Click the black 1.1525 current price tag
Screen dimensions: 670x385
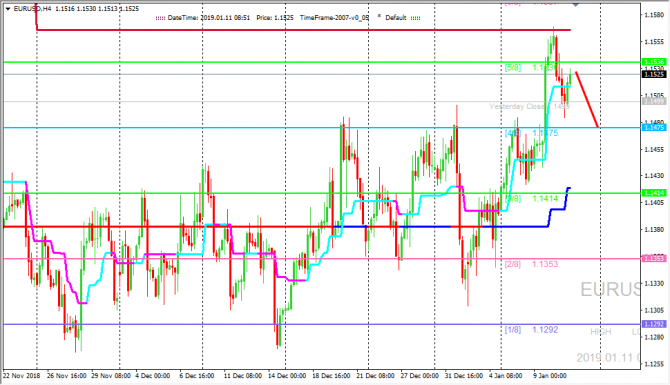click(x=654, y=74)
